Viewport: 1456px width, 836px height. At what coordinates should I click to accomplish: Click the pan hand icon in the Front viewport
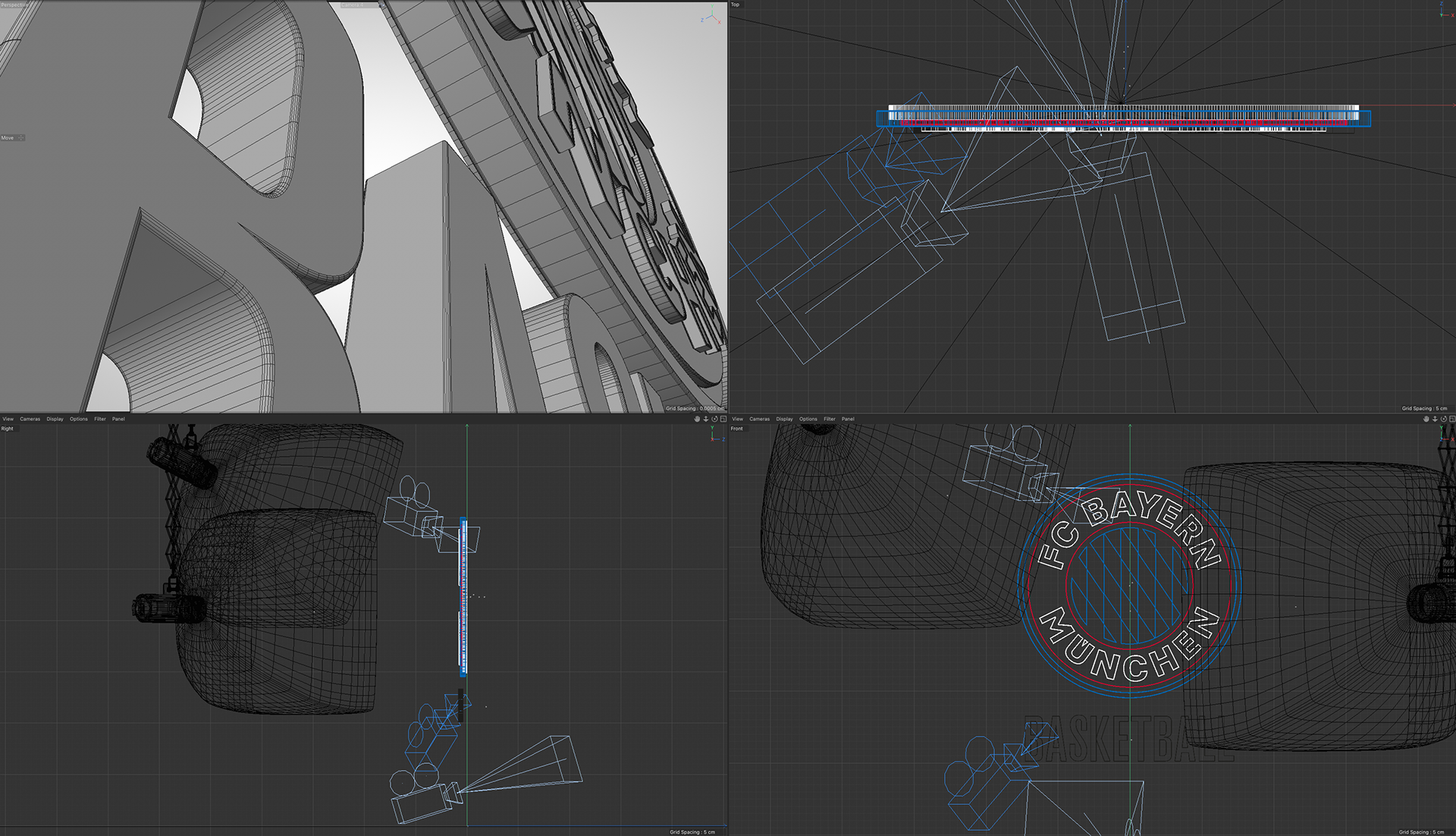coord(1426,419)
